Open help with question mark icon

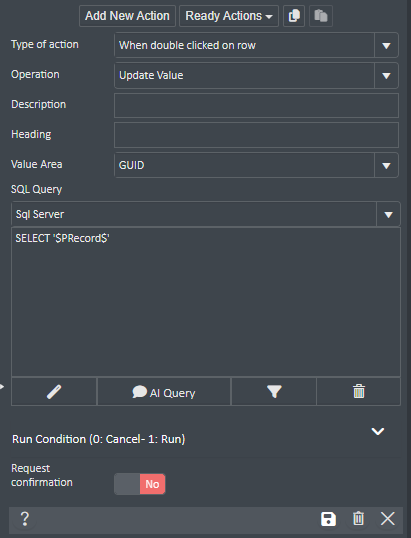pyautogui.click(x=25, y=518)
